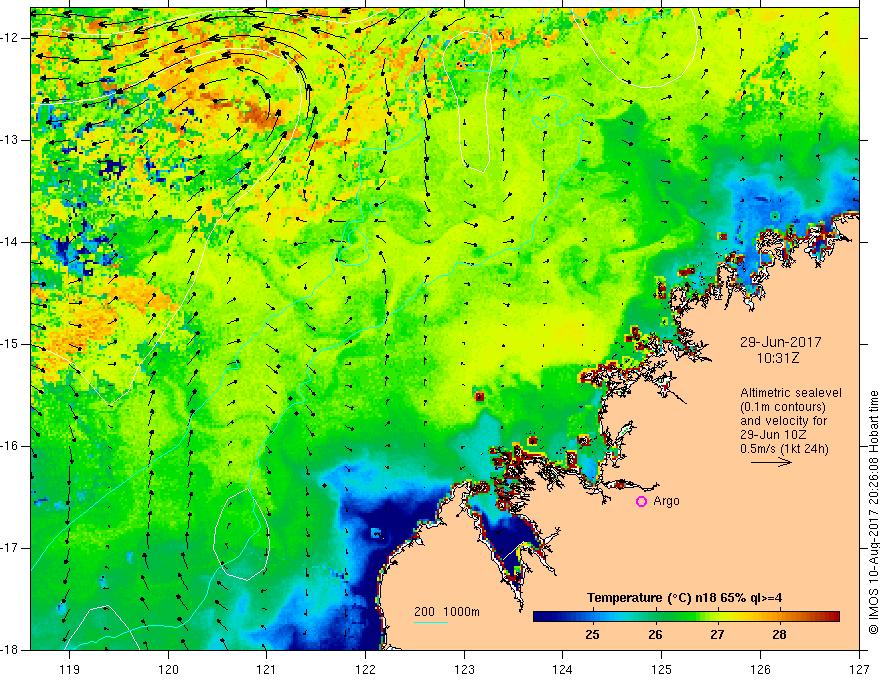
Task: Click the '10:31Z' time text
Action: click(x=778, y=358)
